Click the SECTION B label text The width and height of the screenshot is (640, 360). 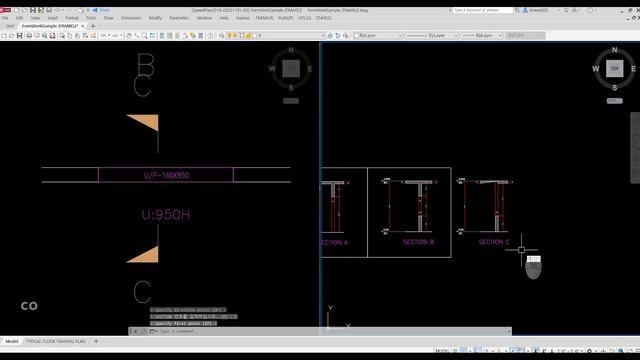418,242
